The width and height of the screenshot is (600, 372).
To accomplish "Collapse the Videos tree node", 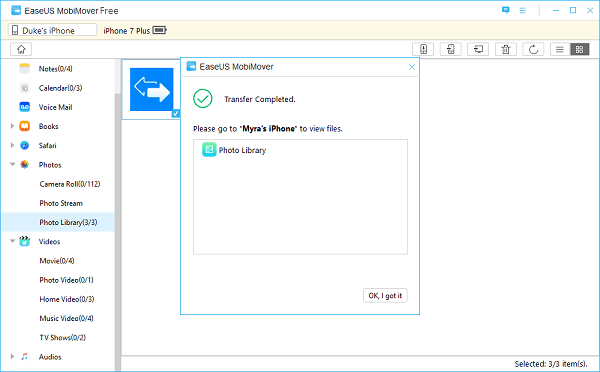I will [12, 241].
